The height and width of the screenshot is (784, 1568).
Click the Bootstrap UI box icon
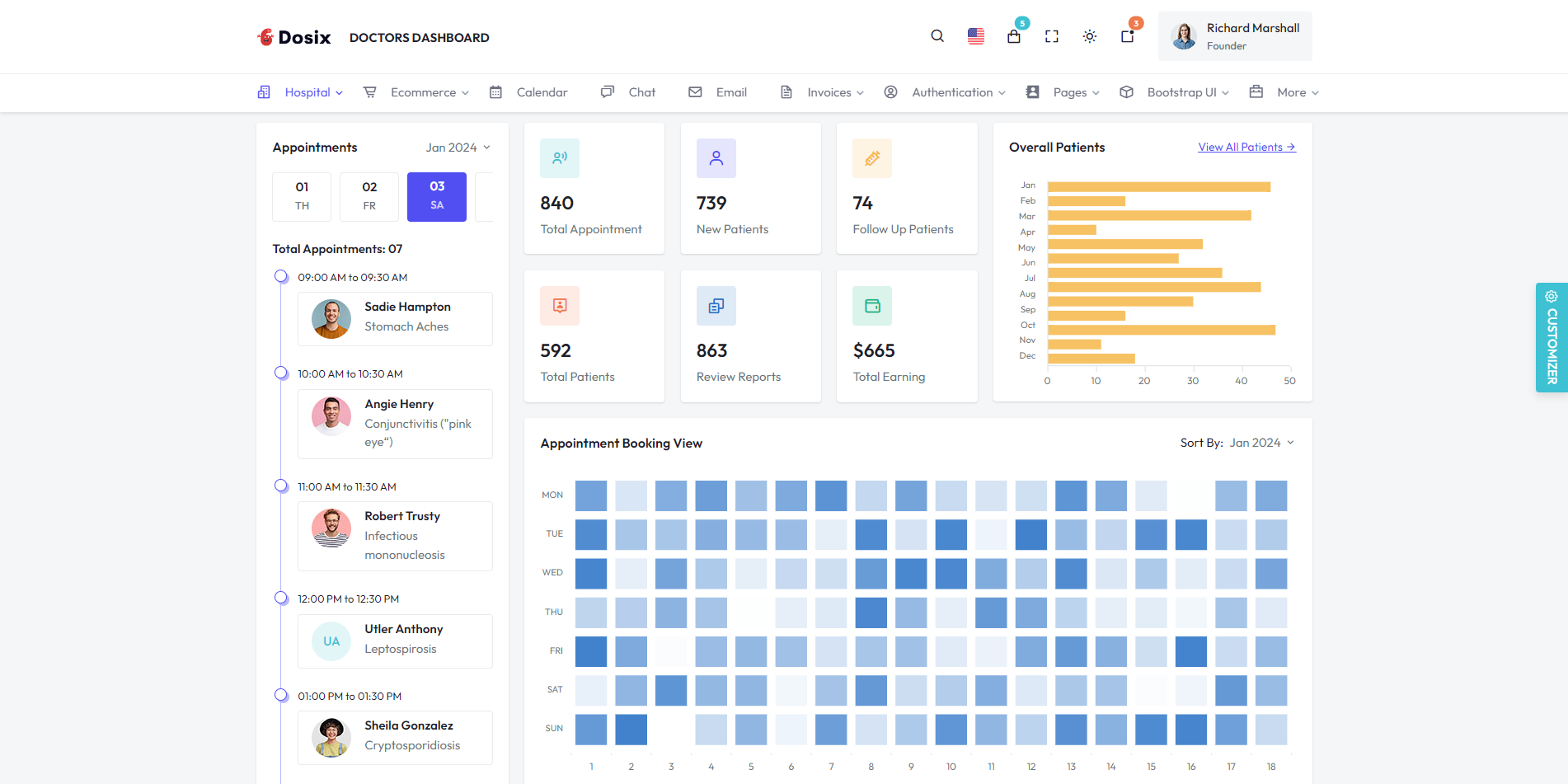tap(1126, 92)
